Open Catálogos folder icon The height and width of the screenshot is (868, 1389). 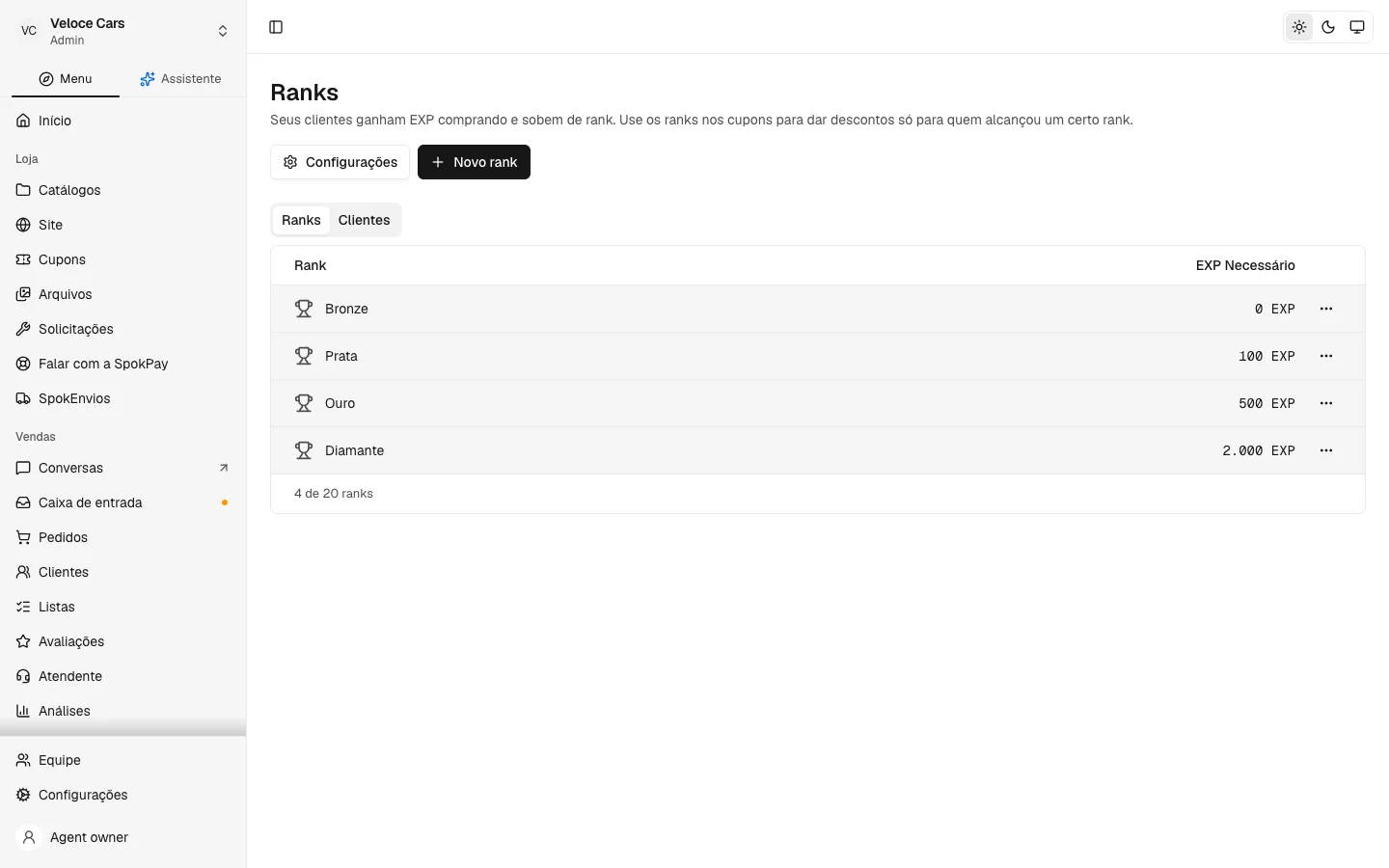click(x=23, y=190)
